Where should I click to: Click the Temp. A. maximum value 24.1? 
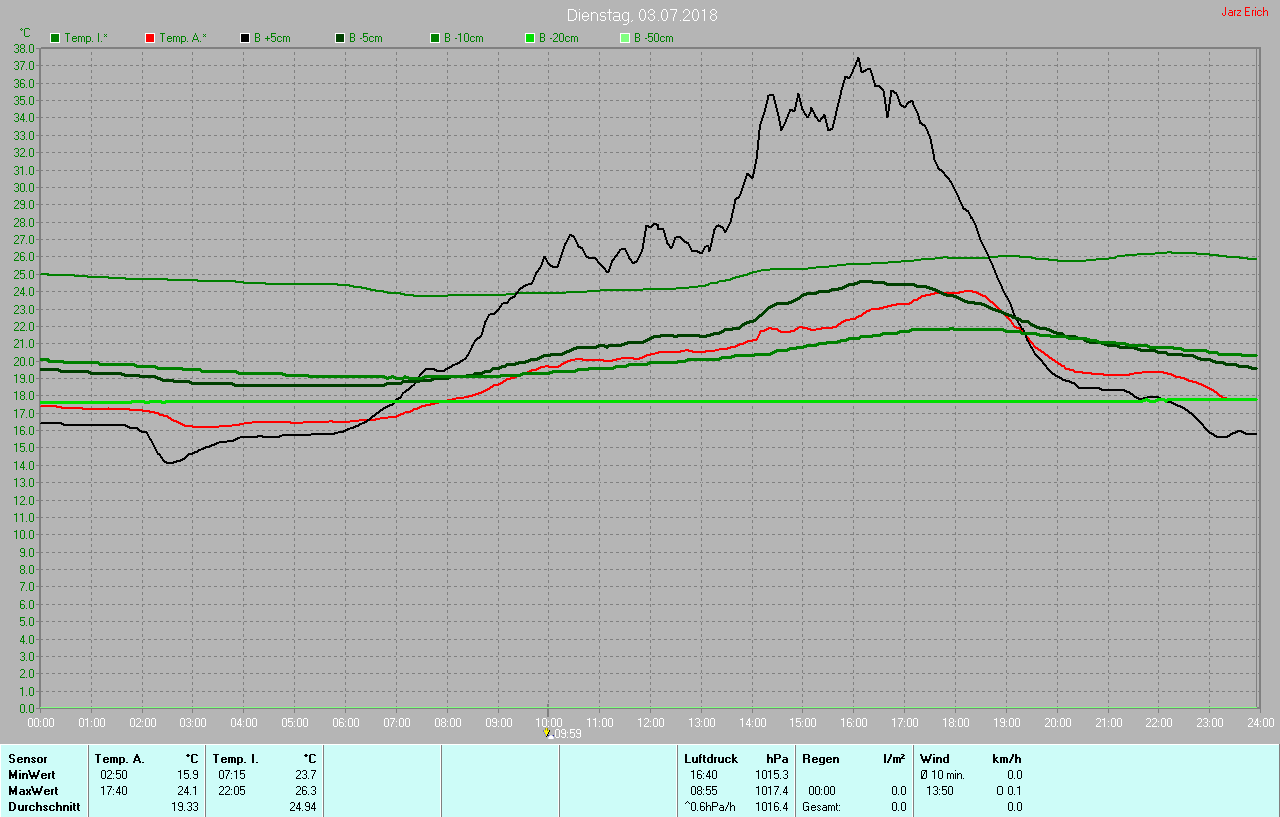point(187,791)
